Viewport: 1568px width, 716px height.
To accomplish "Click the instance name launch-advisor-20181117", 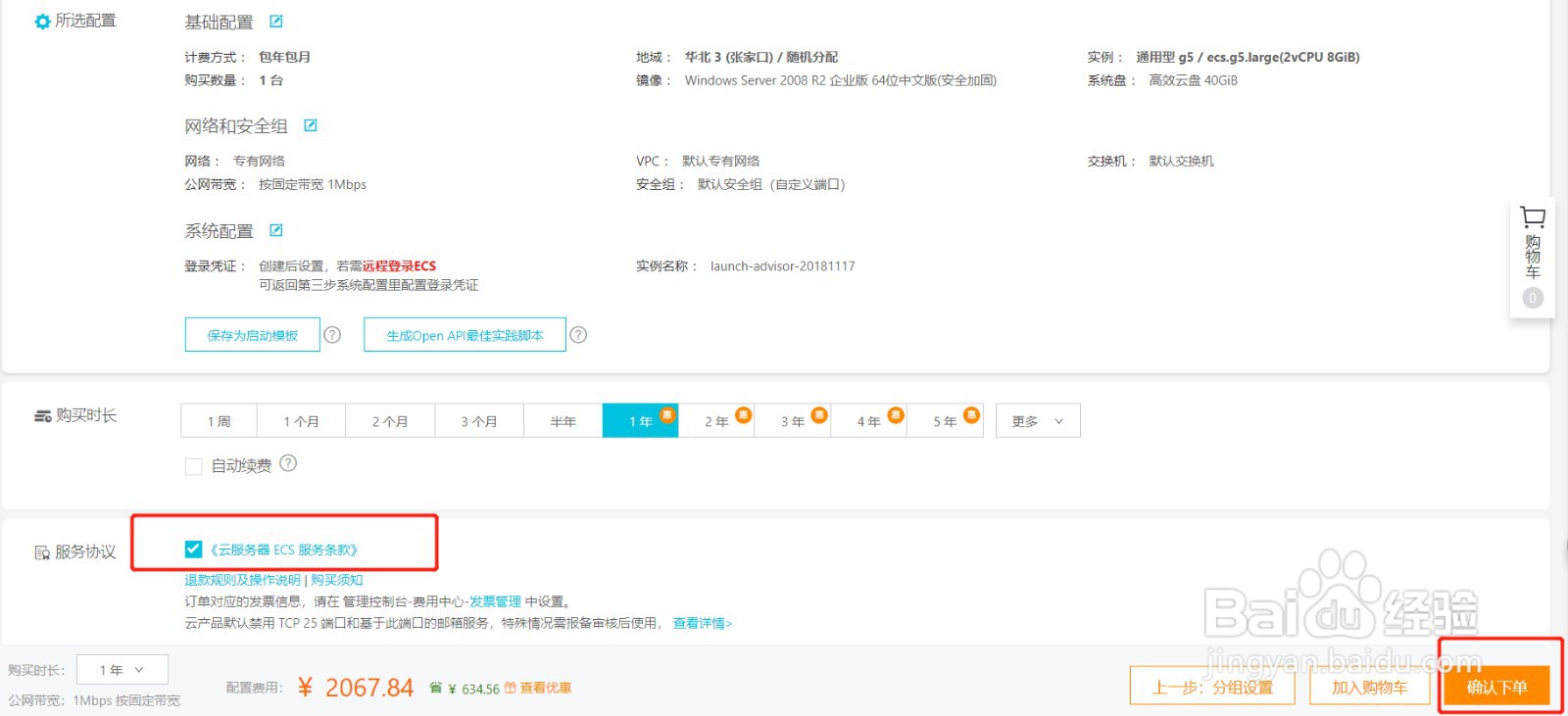I will (782, 265).
